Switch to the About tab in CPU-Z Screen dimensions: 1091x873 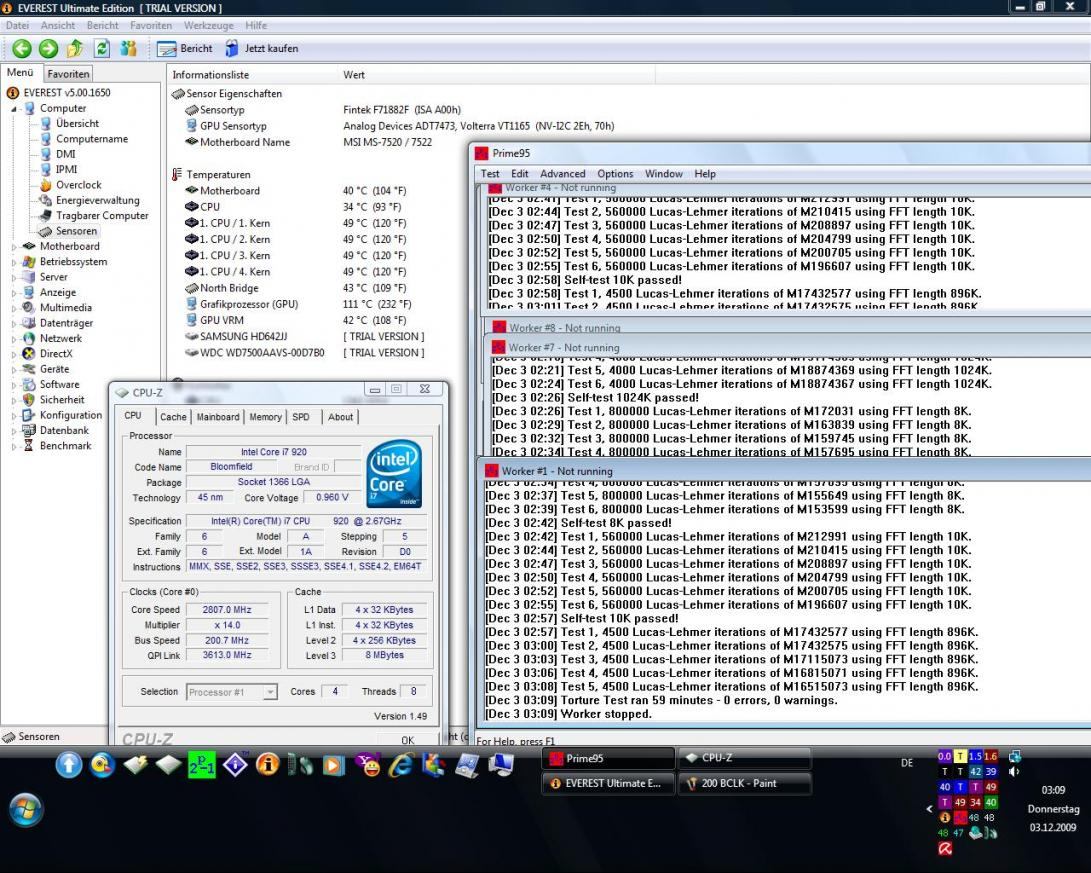(340, 417)
